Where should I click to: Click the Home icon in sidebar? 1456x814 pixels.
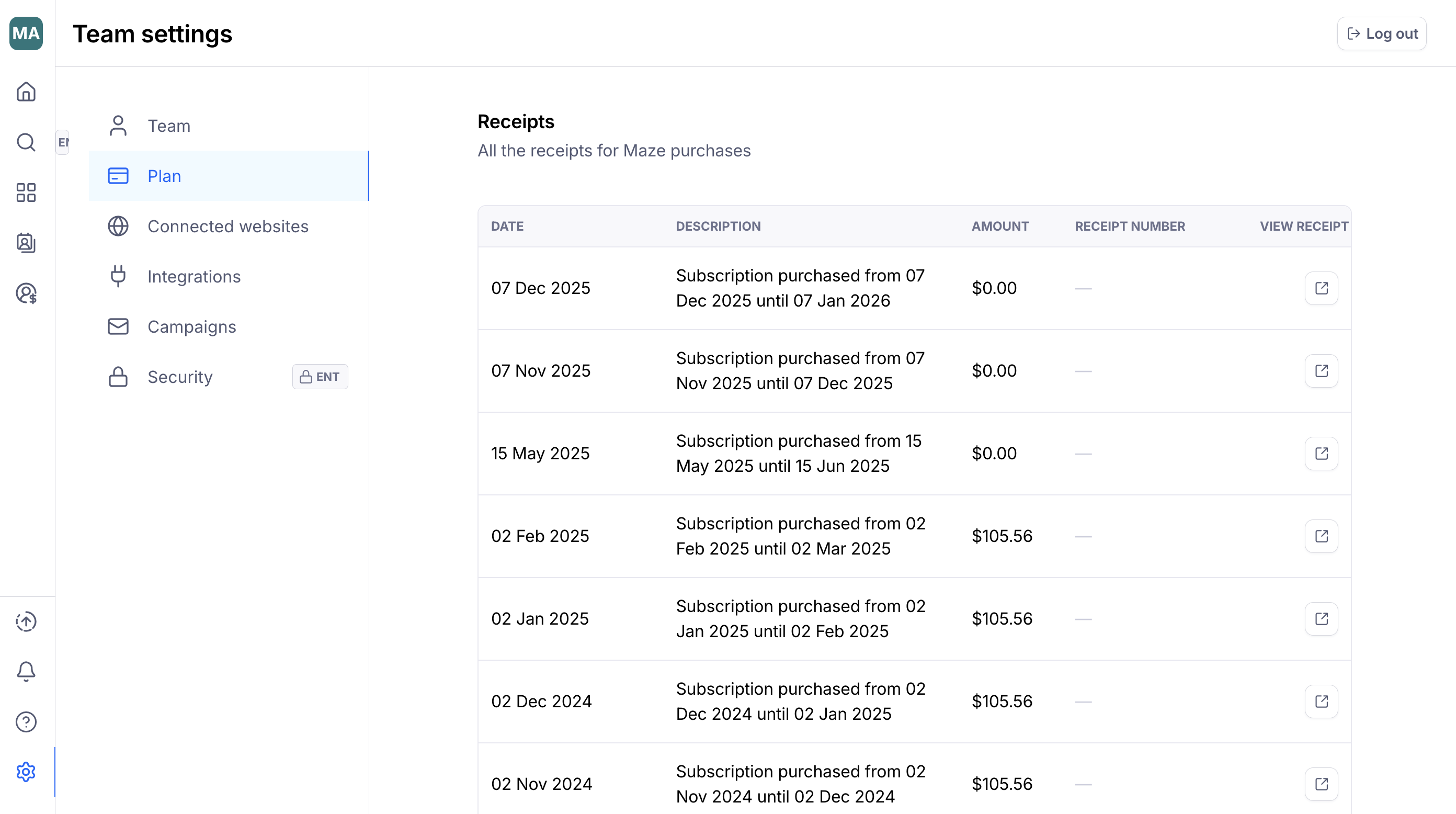[26, 92]
